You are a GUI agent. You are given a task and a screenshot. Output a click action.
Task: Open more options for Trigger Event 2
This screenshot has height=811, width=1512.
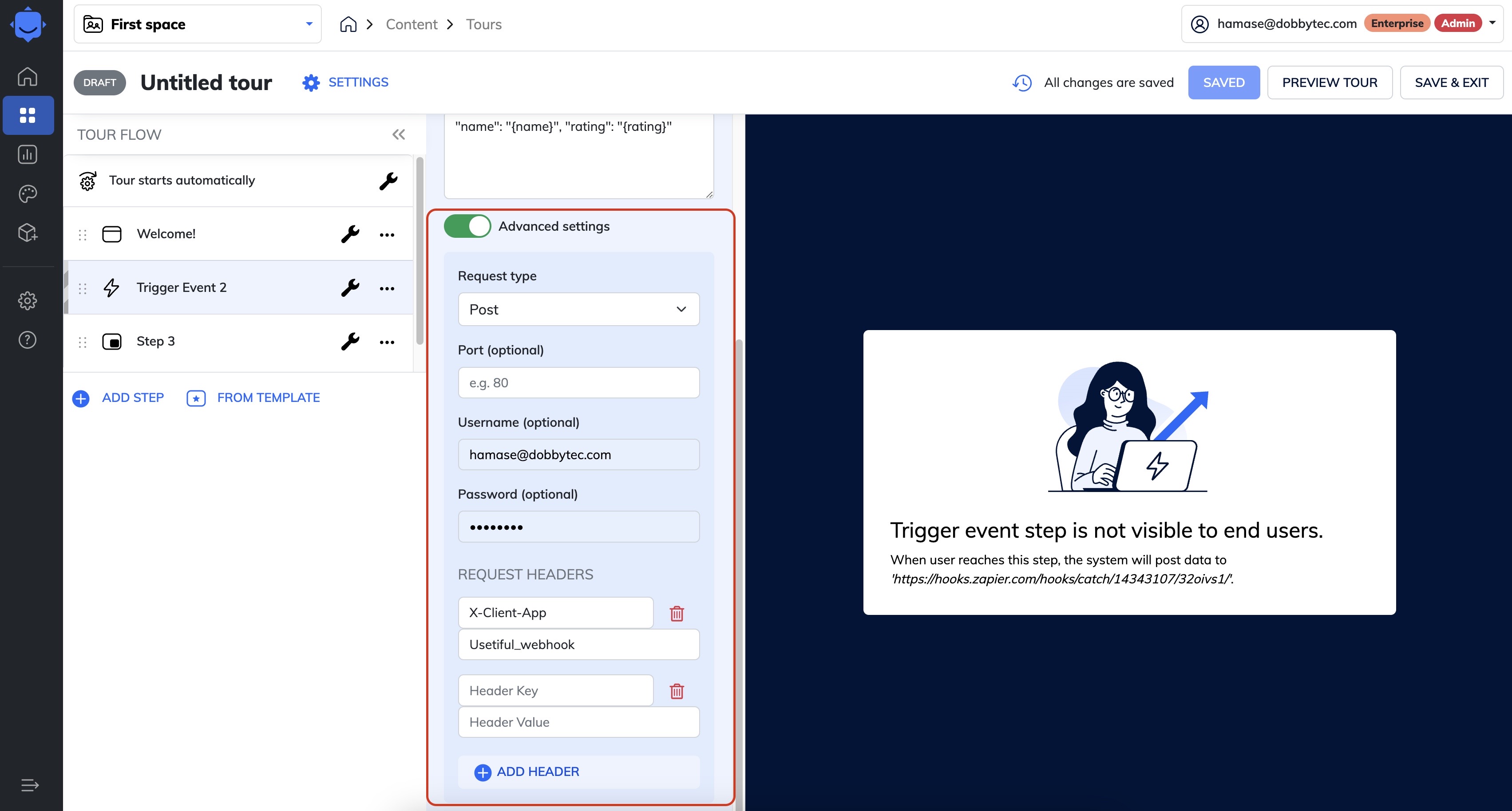[387, 288]
